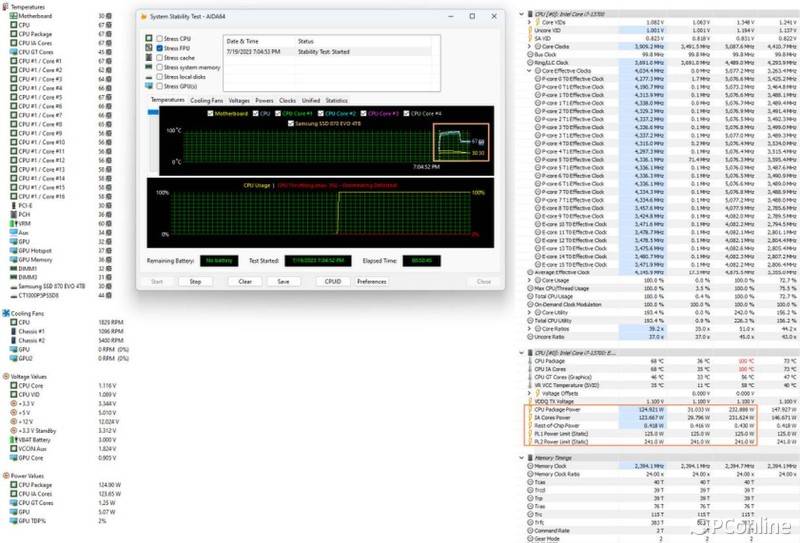Click the Temperatures thermometer icon in the sensor list
Image resolution: width=800 pixels, height=543 pixels.
point(6,7)
